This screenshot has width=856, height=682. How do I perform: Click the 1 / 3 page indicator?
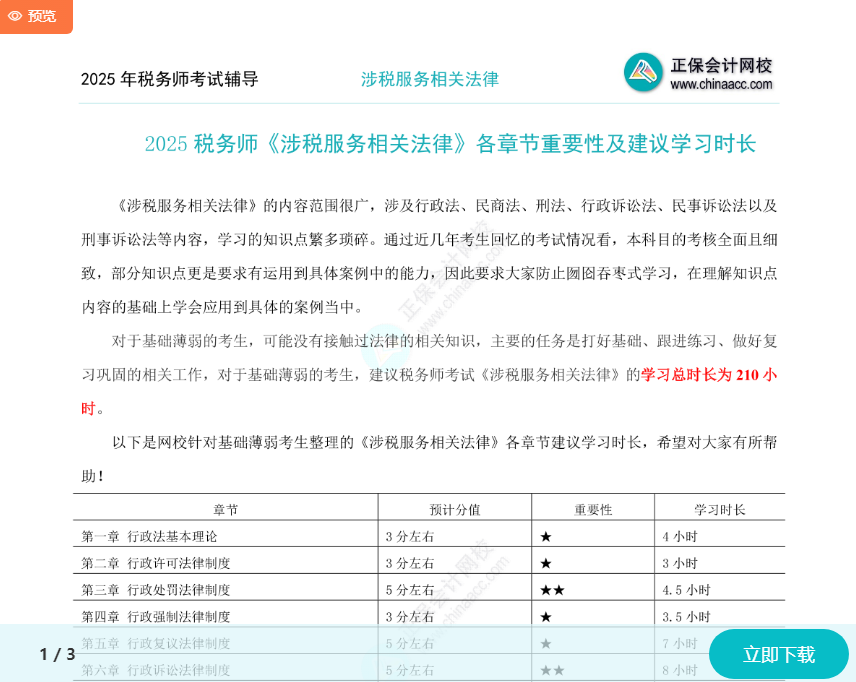(57, 654)
